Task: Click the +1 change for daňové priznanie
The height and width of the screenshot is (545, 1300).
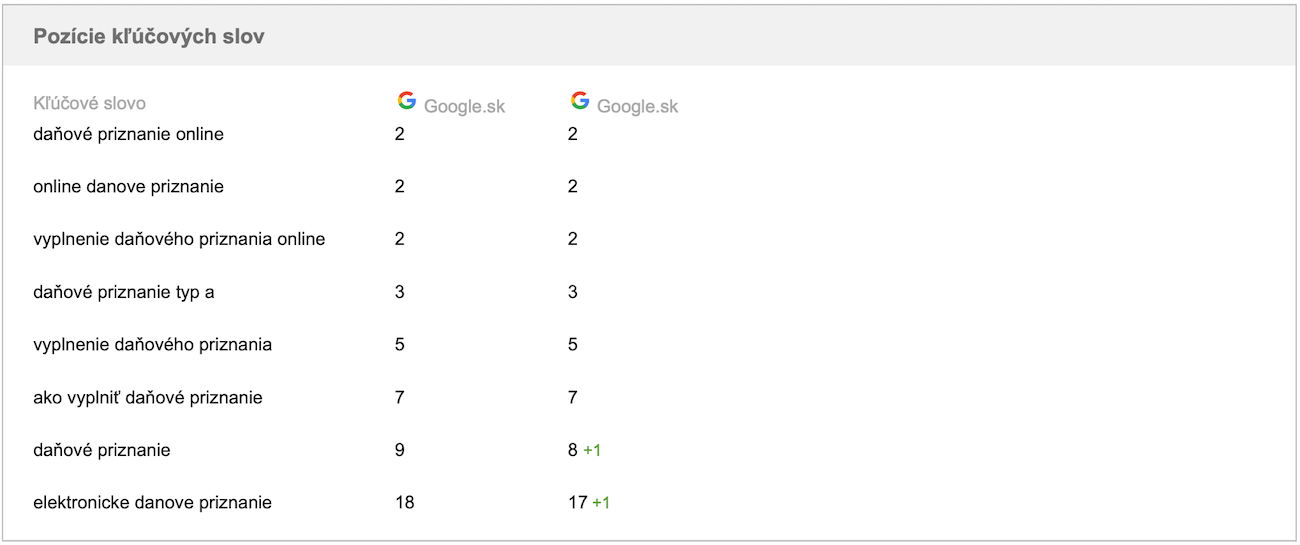Action: coord(592,451)
